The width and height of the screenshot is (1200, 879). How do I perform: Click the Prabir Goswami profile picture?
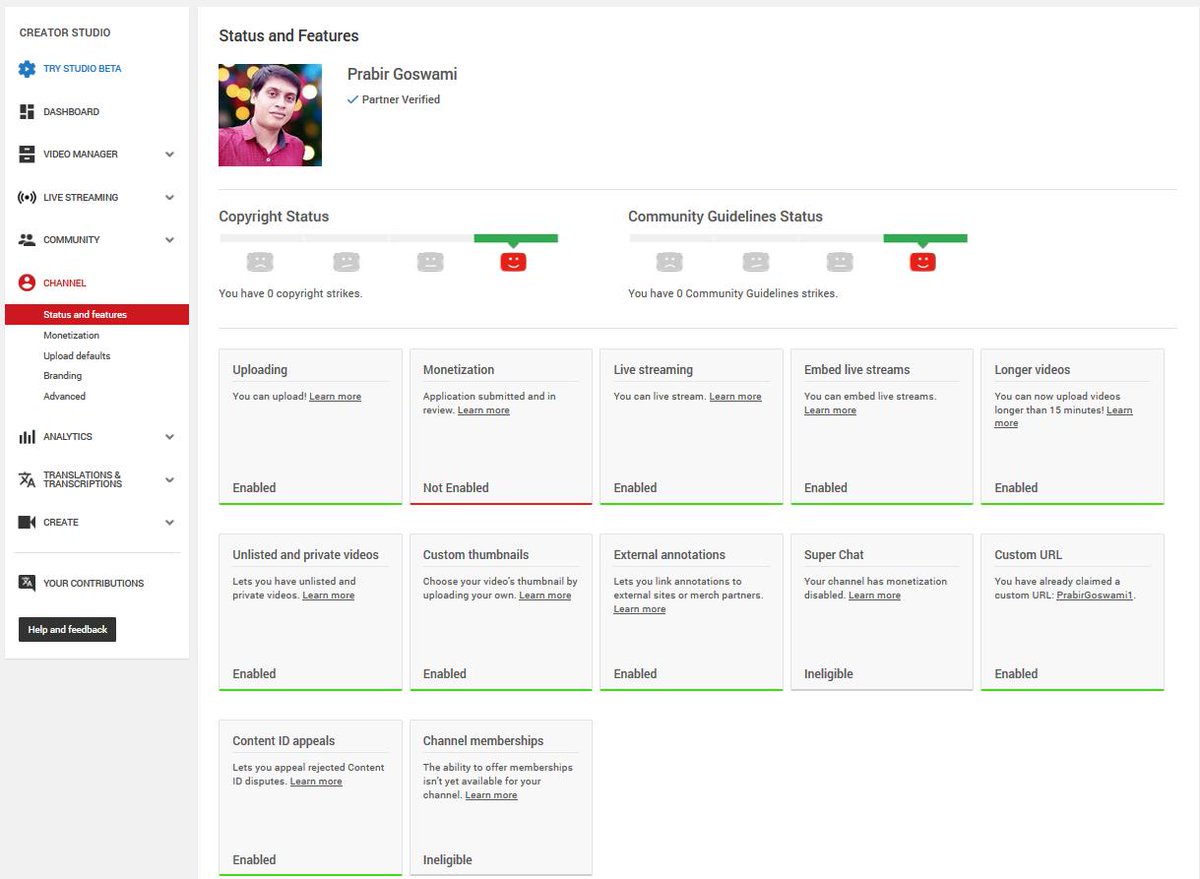[x=270, y=115]
